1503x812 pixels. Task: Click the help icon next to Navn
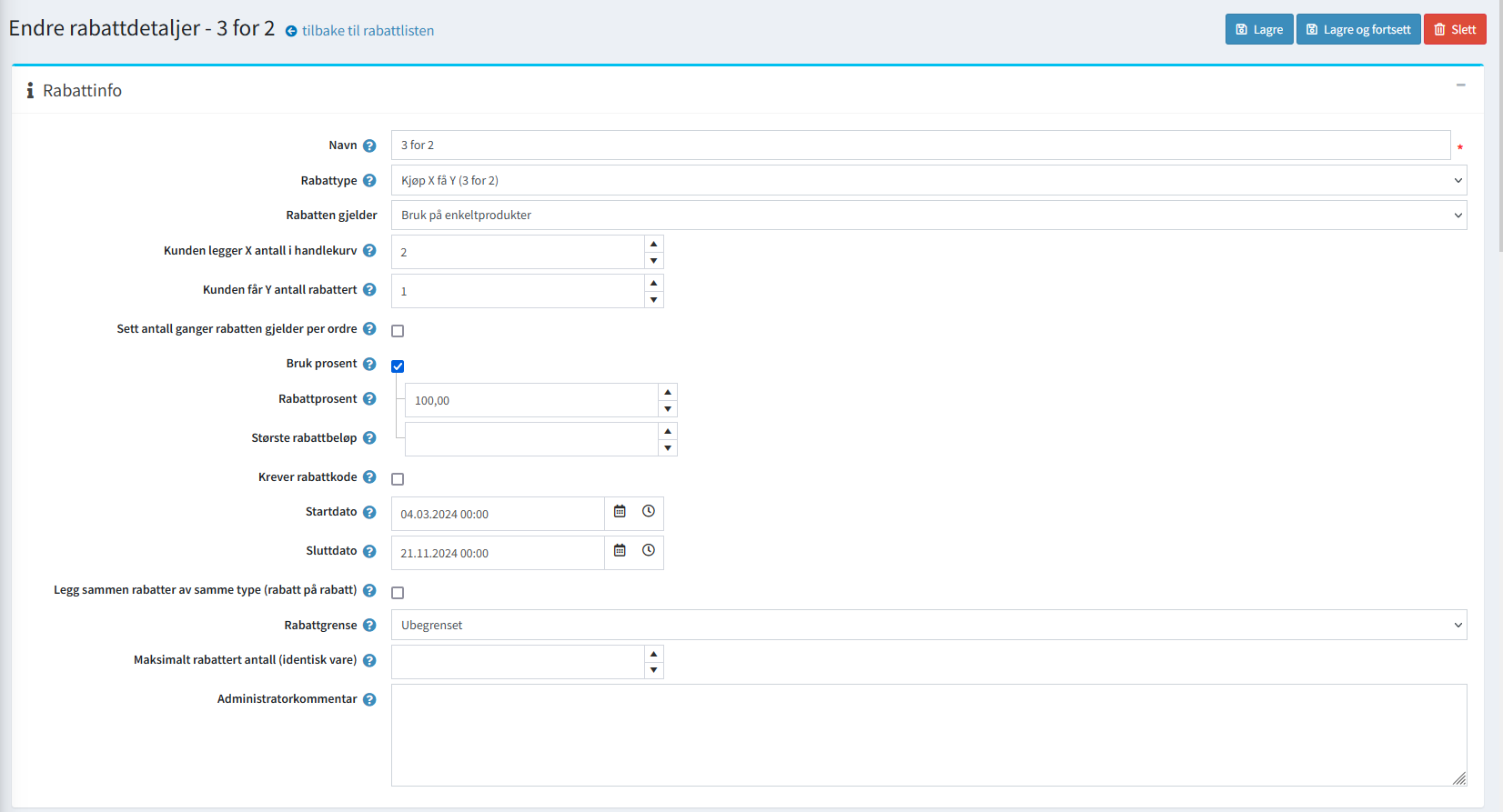pos(369,145)
